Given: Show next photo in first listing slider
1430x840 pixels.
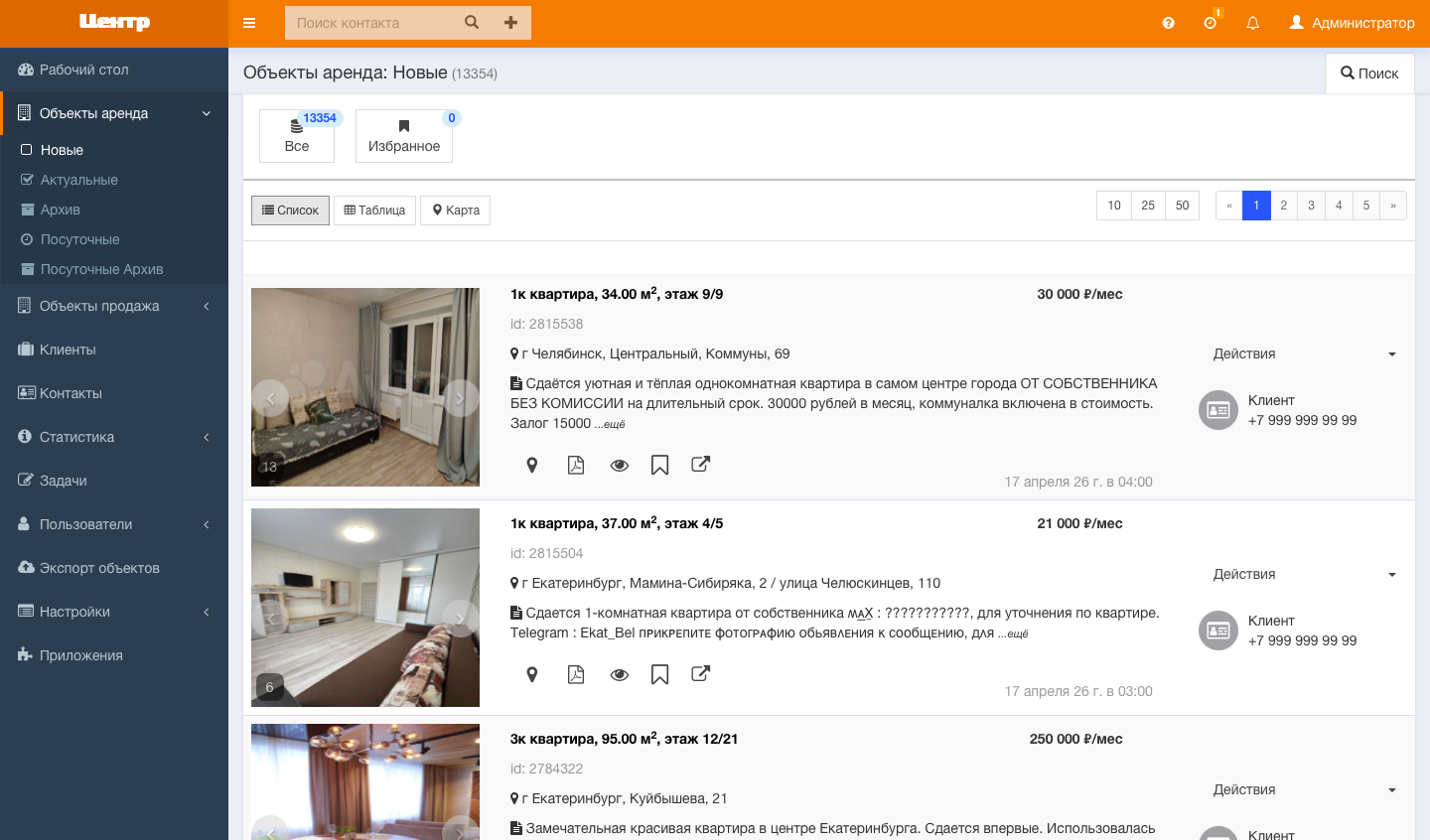Looking at the screenshot, I should tap(459, 398).
